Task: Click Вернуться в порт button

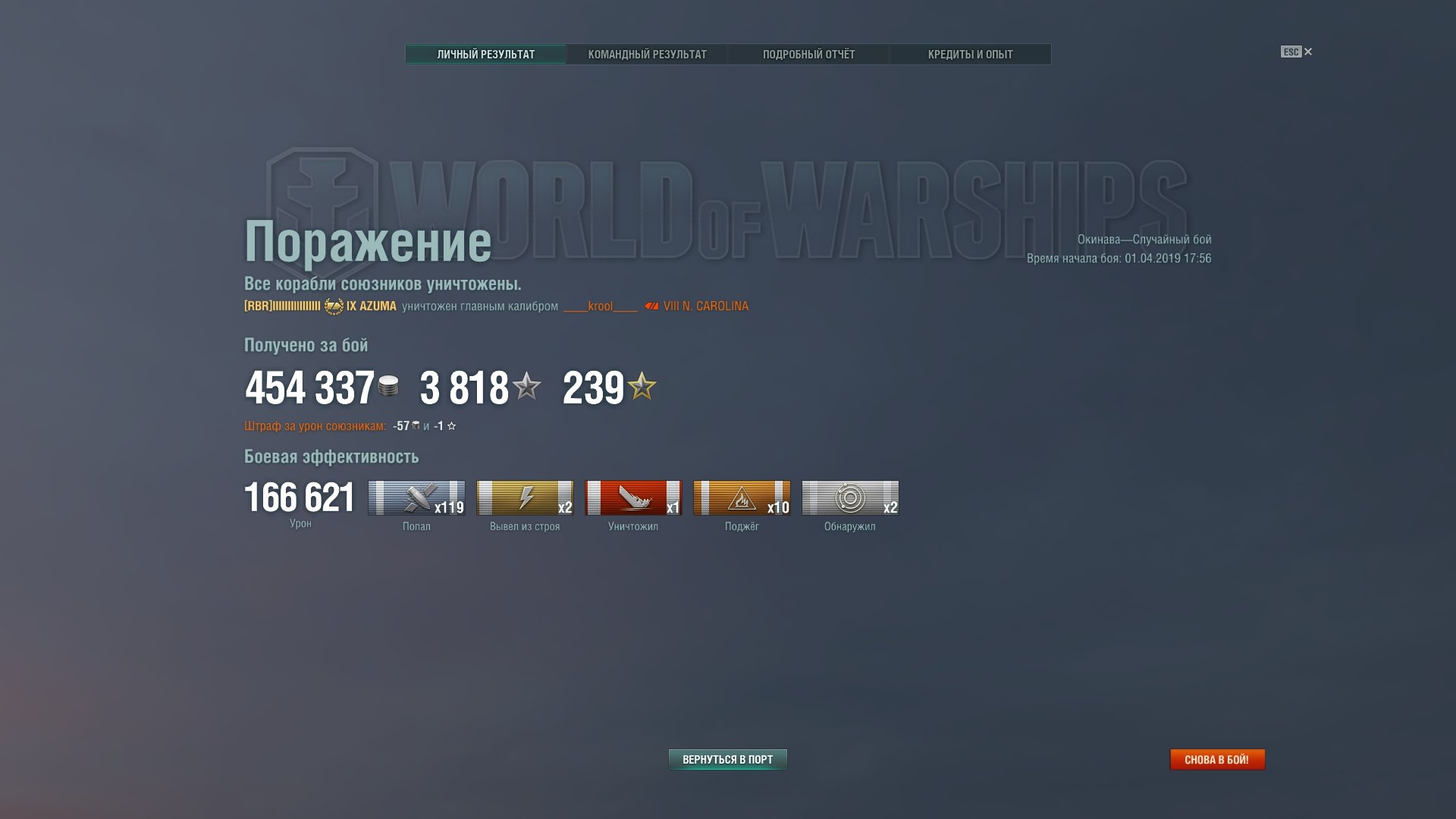Action: (728, 759)
